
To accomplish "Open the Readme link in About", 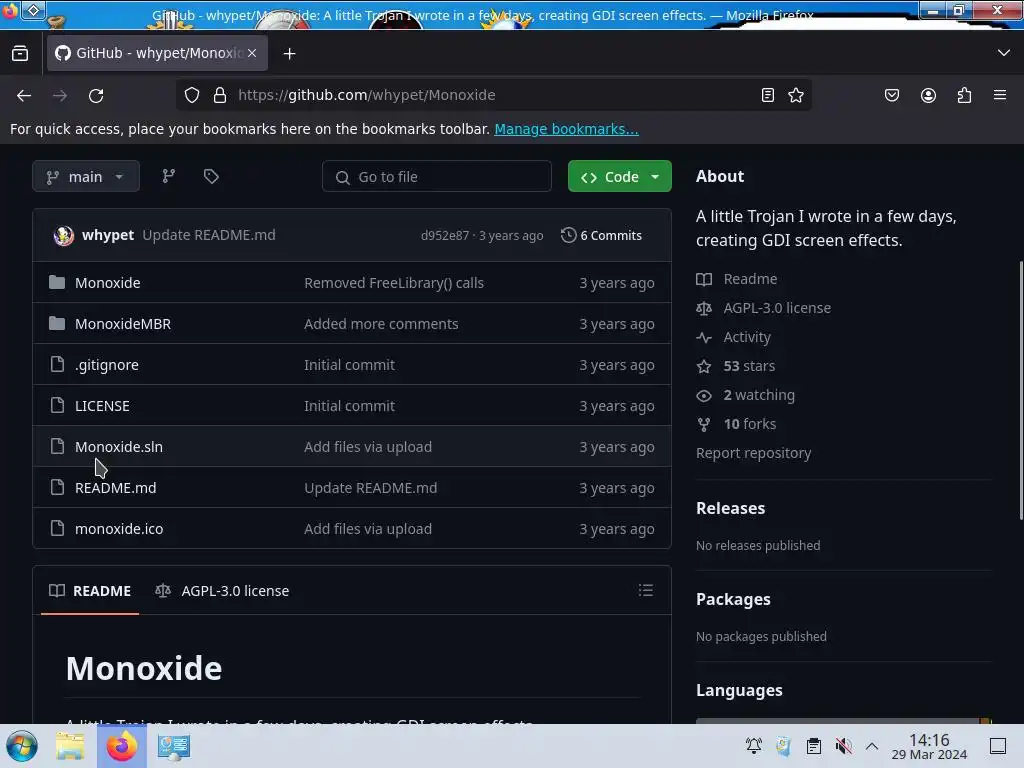I will point(737,279).
